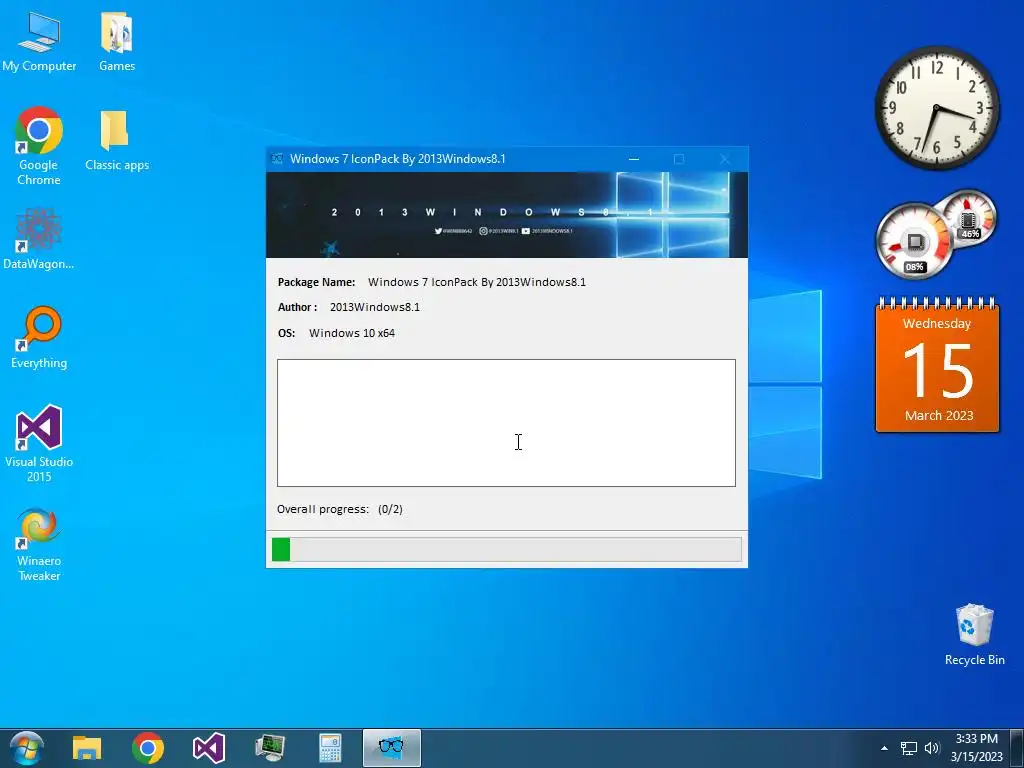
Task: Open Chrome from the taskbar
Action: coord(148,748)
